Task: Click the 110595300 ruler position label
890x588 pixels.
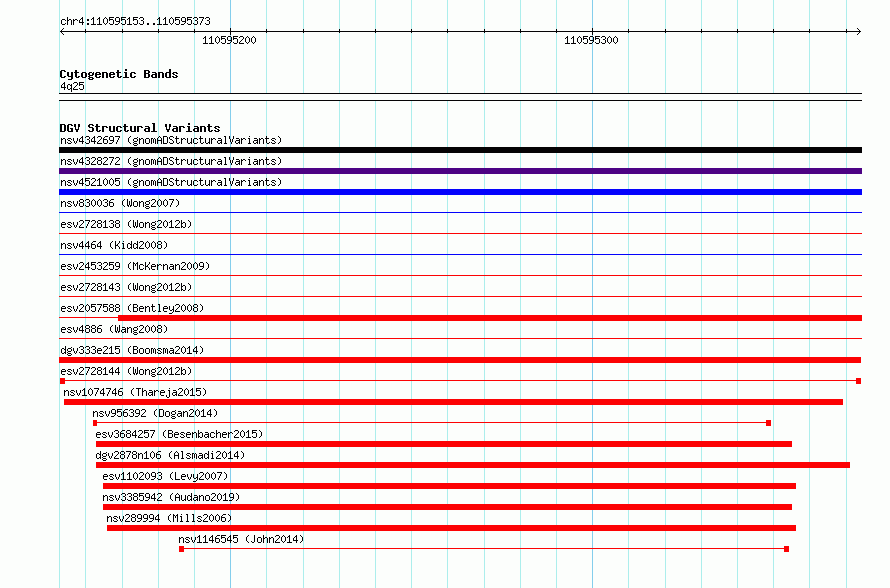Action: tap(591, 40)
